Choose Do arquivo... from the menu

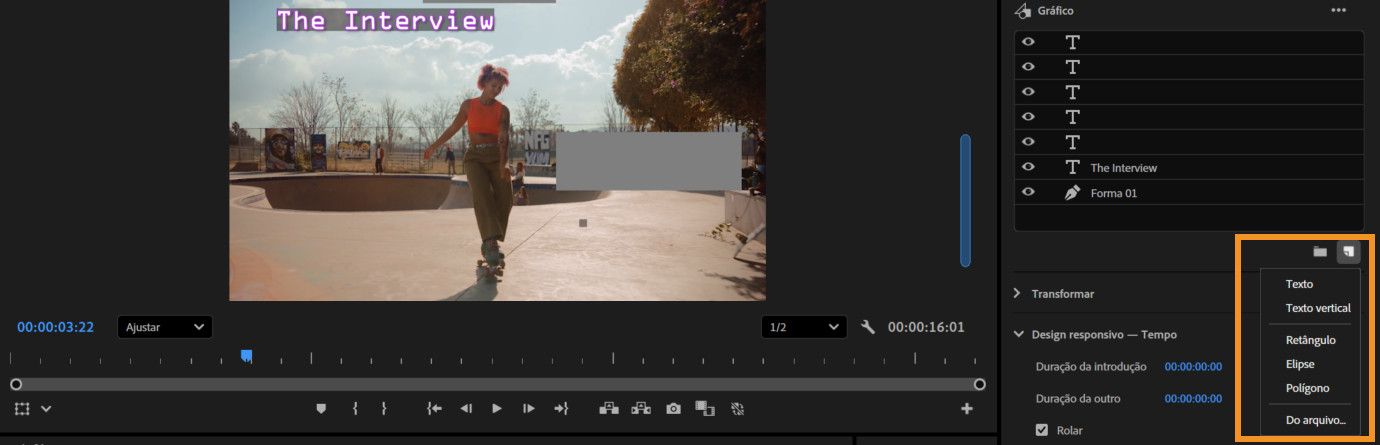pyautogui.click(x=1316, y=420)
